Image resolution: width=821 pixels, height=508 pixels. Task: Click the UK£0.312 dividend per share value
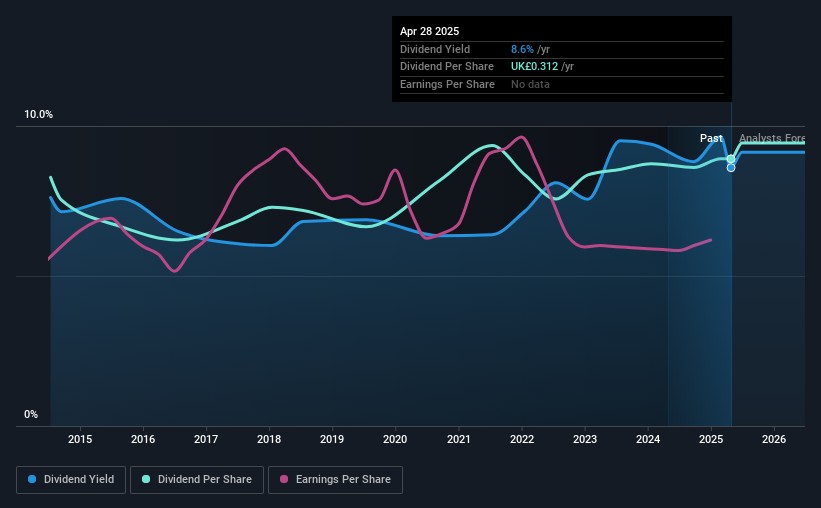pyautogui.click(x=534, y=67)
